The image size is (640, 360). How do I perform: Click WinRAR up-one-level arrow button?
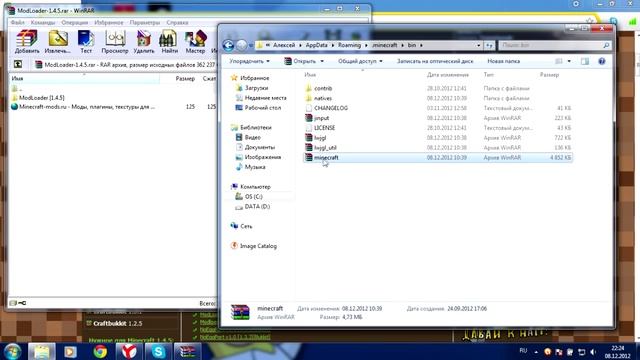point(18,64)
